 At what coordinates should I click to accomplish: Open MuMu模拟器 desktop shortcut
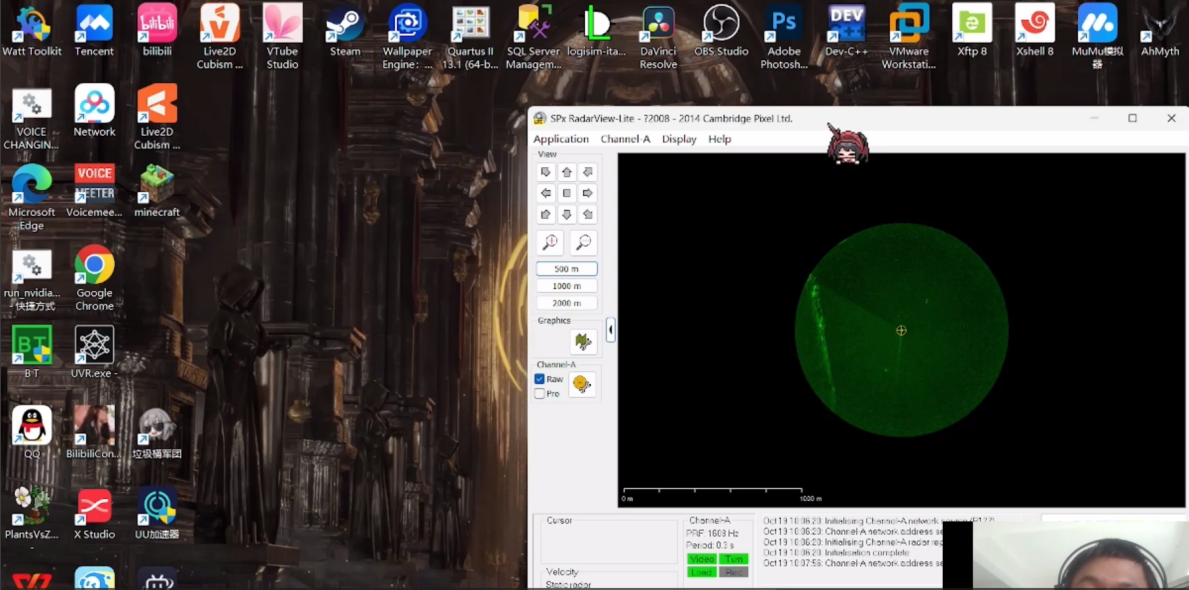click(1097, 36)
